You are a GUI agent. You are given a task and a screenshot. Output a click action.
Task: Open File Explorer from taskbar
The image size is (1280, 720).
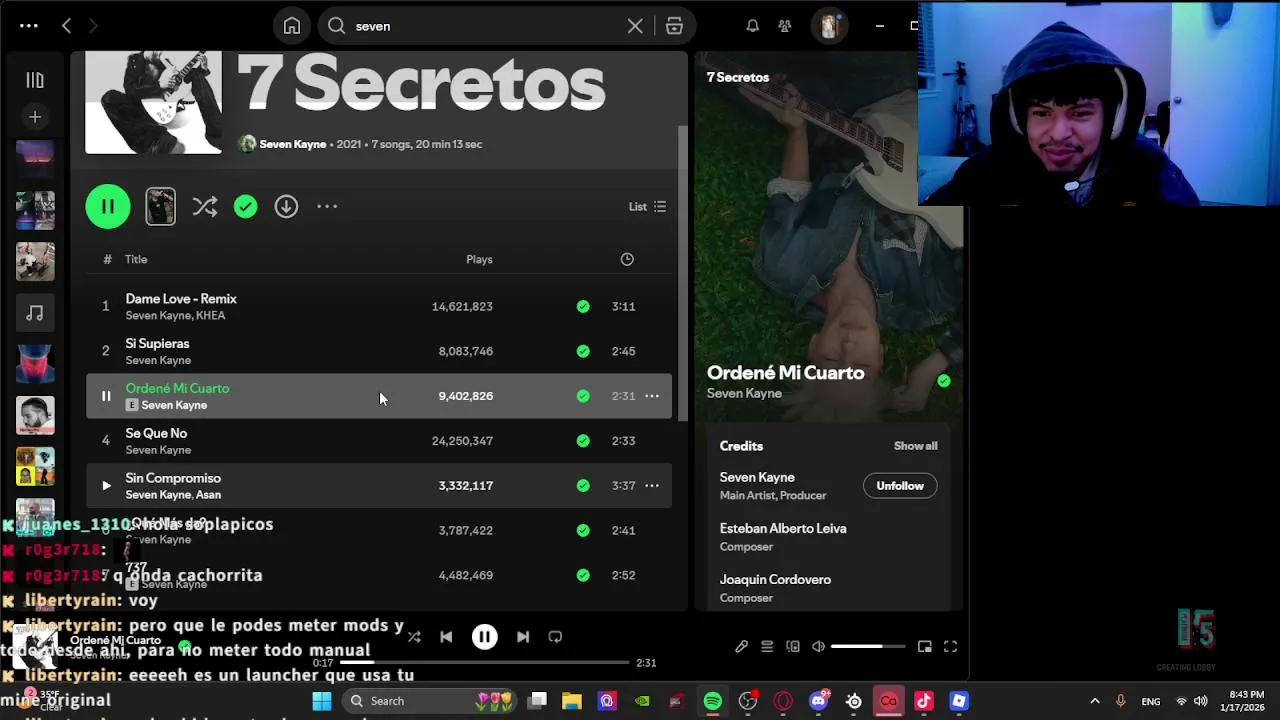[x=572, y=701]
